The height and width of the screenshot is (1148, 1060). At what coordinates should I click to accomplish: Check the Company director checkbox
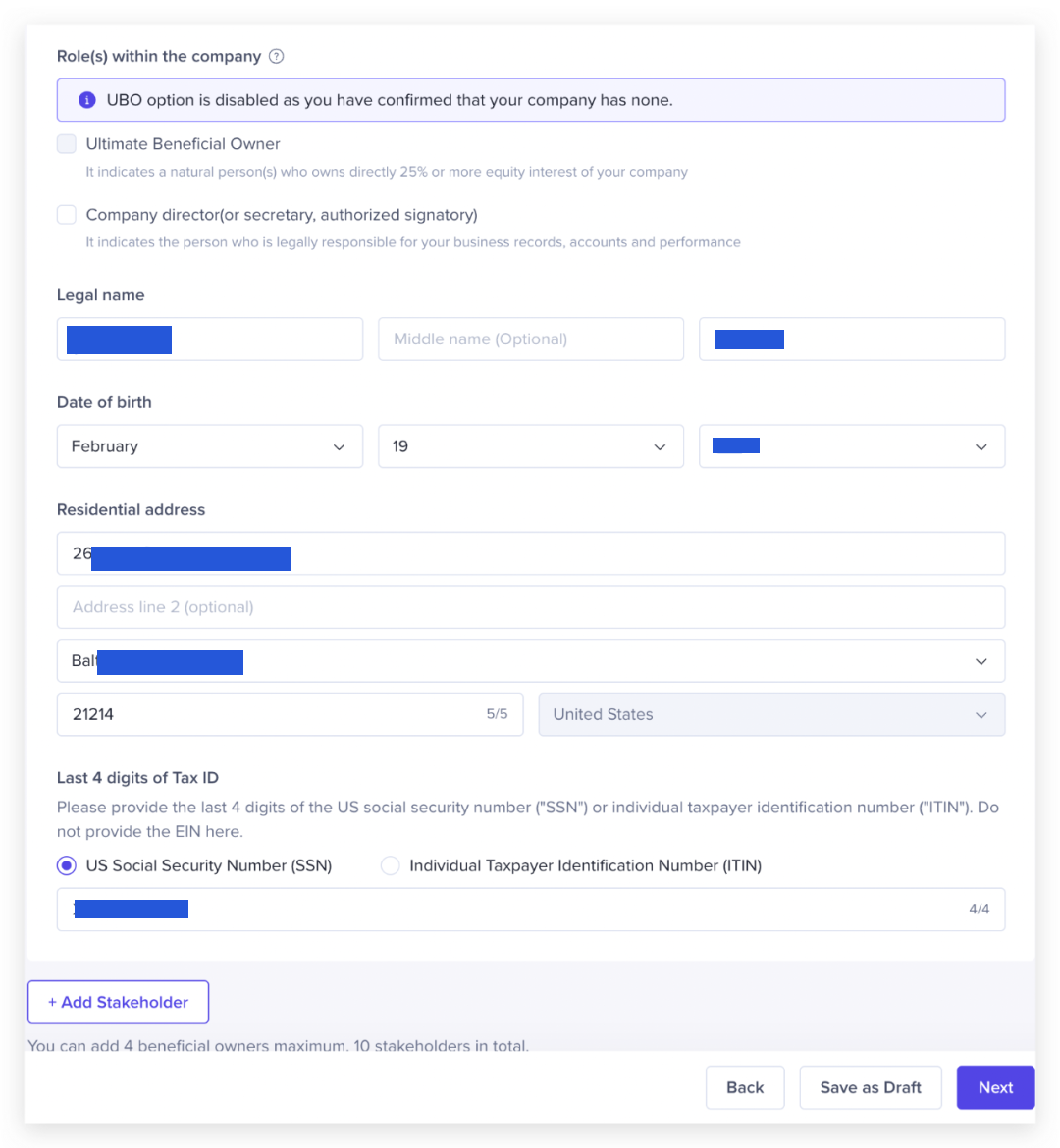[x=67, y=215]
